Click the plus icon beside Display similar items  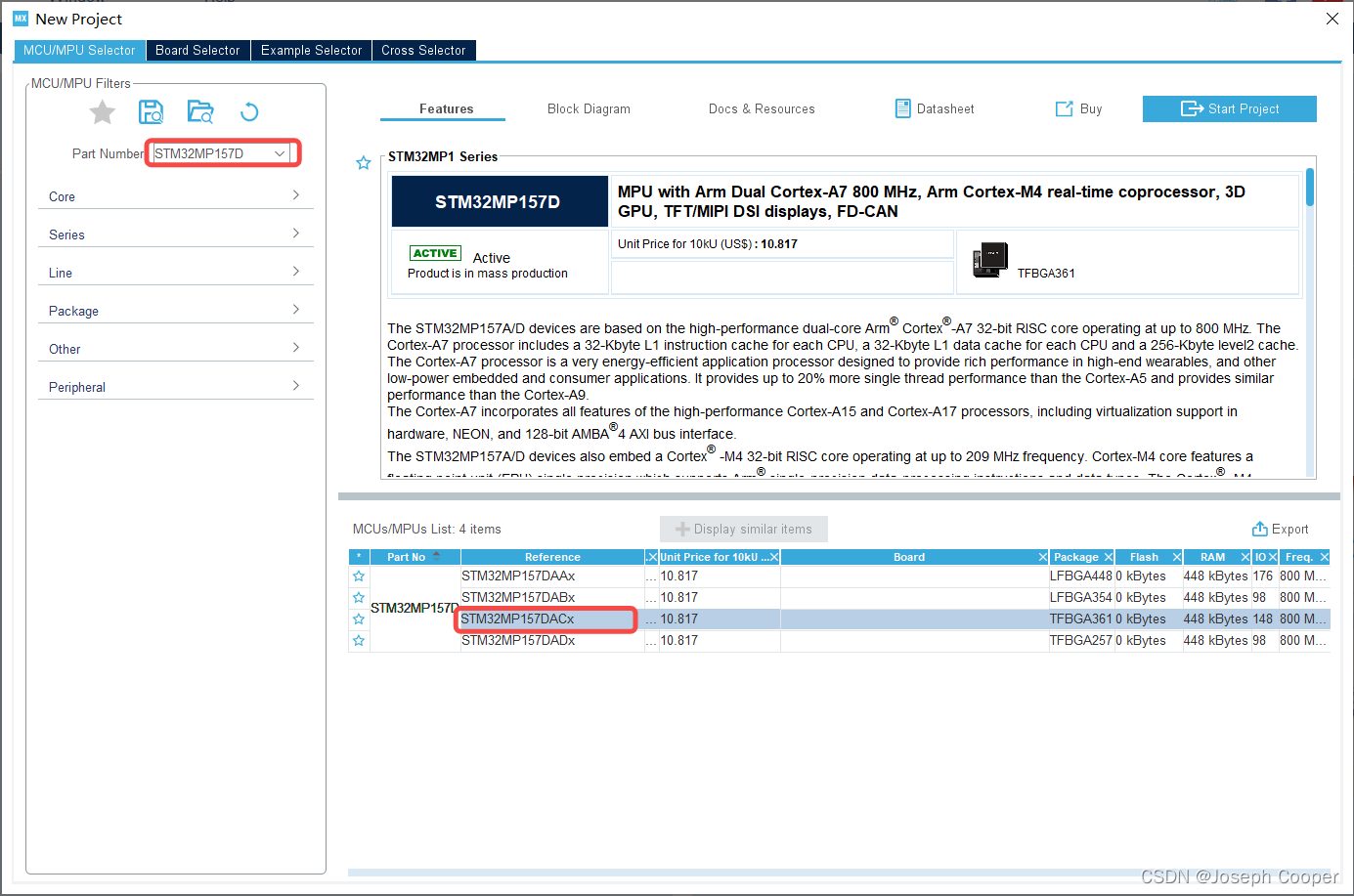(x=682, y=529)
